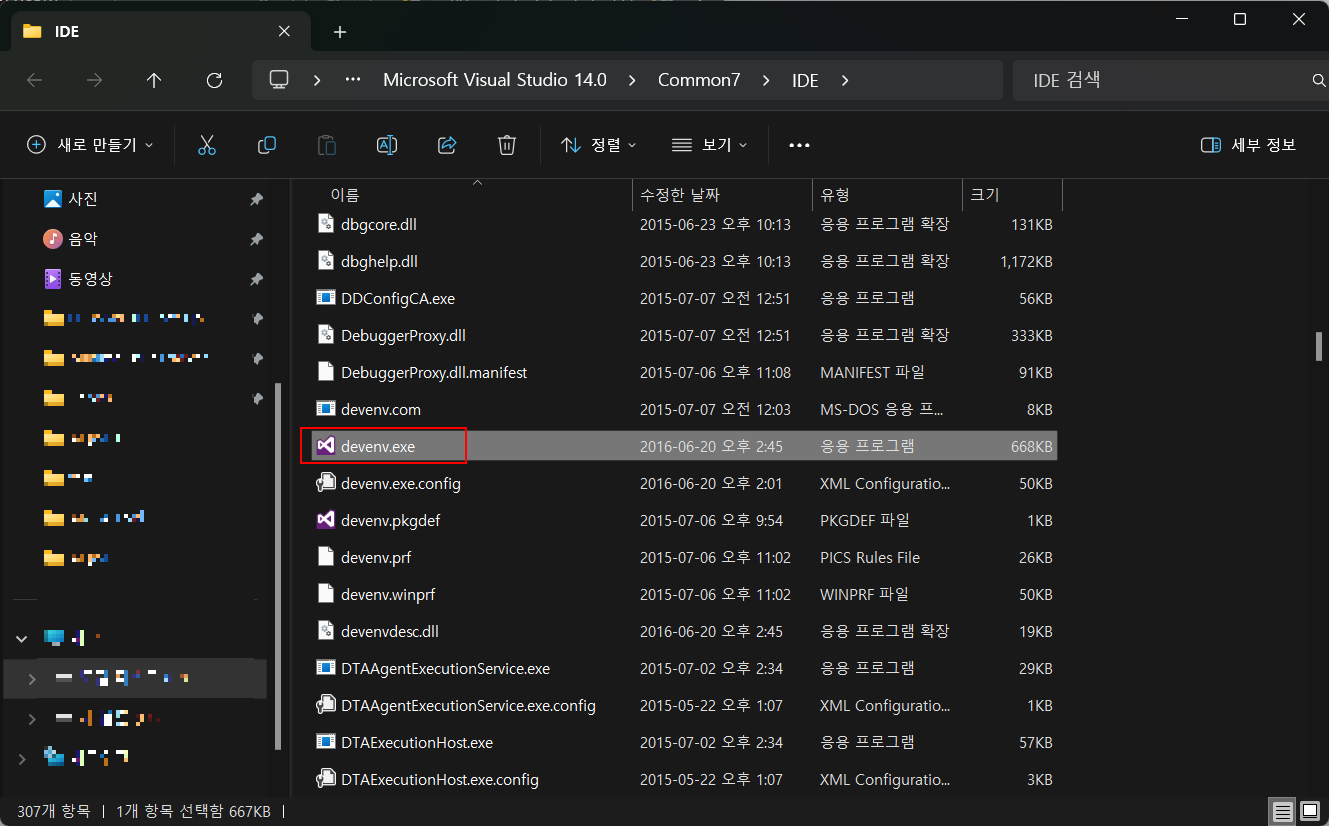Screen dimensions: 1329x826
Task: Click the Cut scissors icon
Action: tap(207, 145)
